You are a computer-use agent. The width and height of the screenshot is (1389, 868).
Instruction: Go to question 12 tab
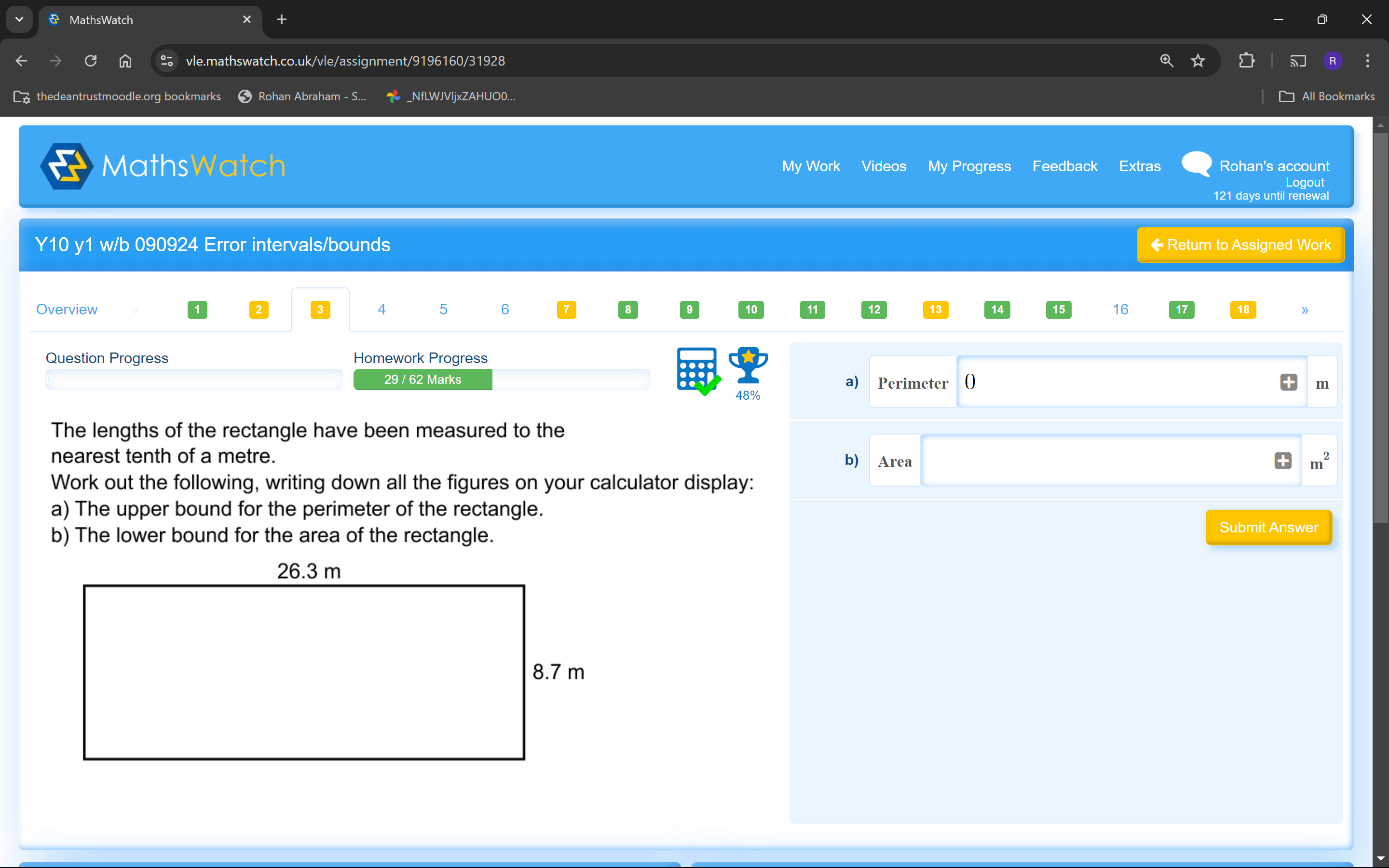coord(874,310)
